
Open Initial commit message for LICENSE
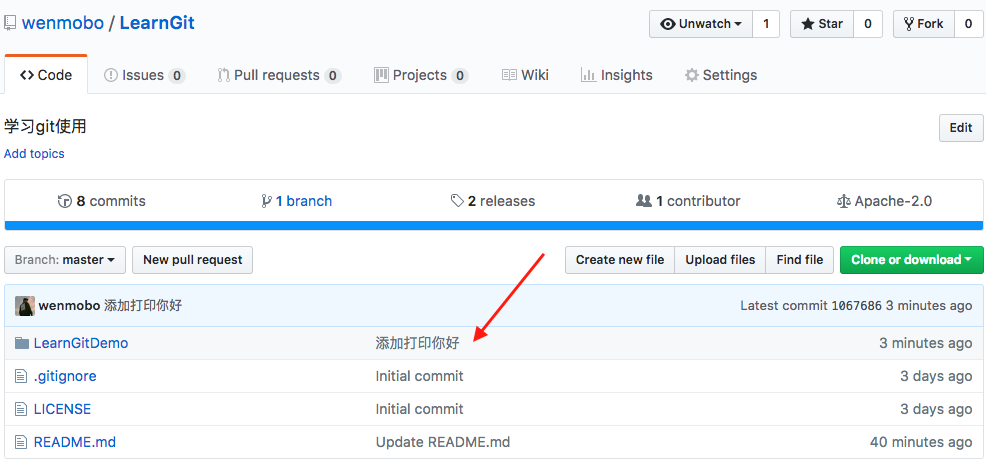(x=419, y=409)
